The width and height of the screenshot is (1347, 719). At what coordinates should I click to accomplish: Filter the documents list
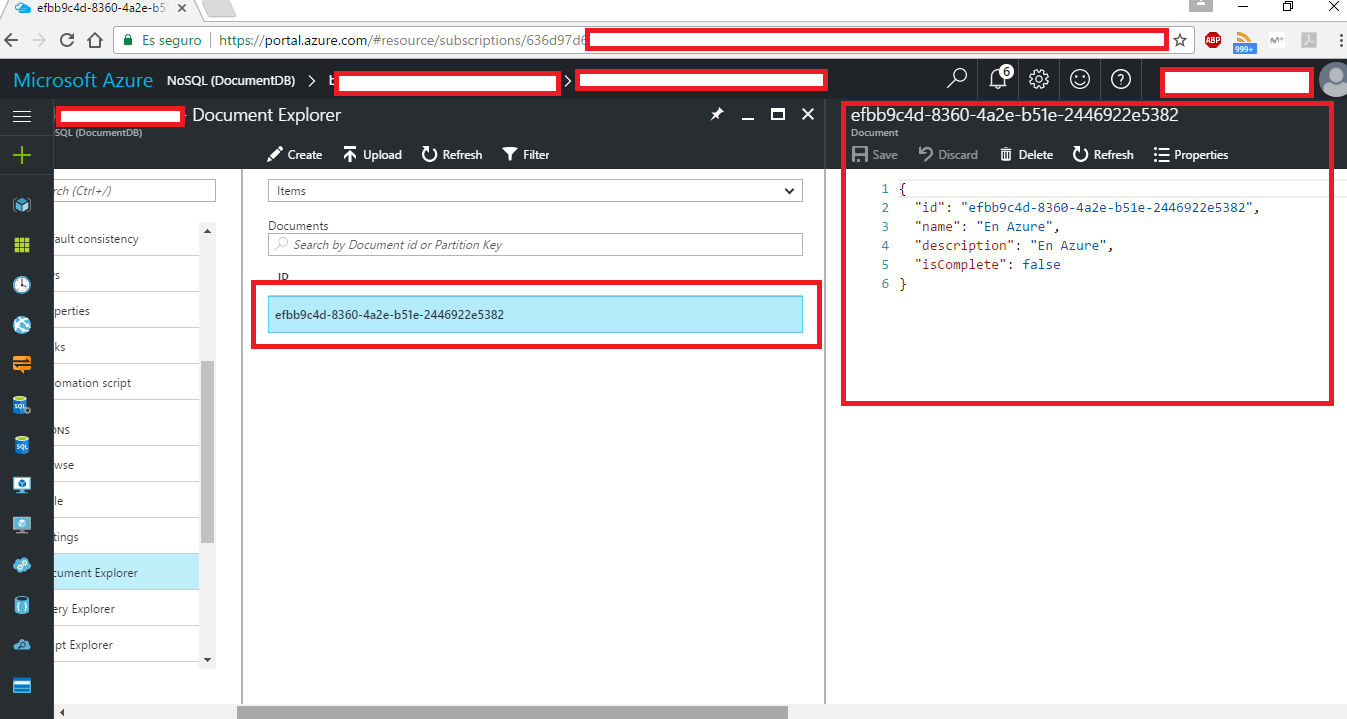526,154
